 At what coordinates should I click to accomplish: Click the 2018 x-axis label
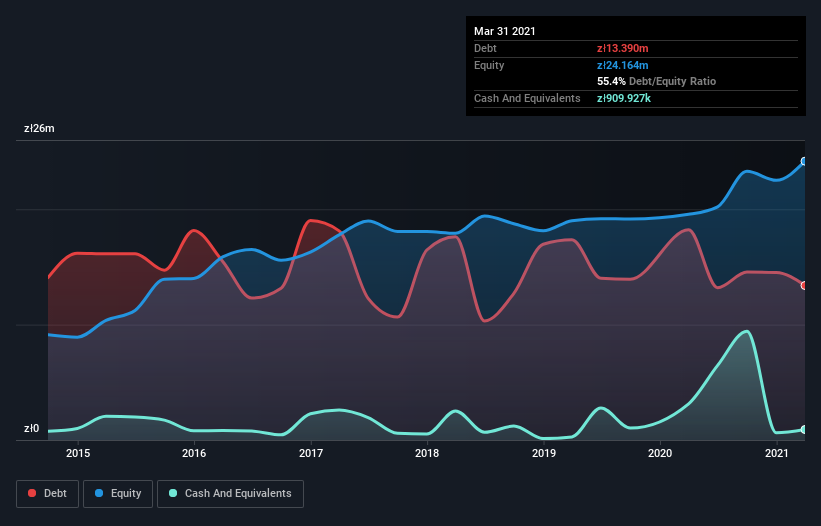pyautogui.click(x=427, y=453)
